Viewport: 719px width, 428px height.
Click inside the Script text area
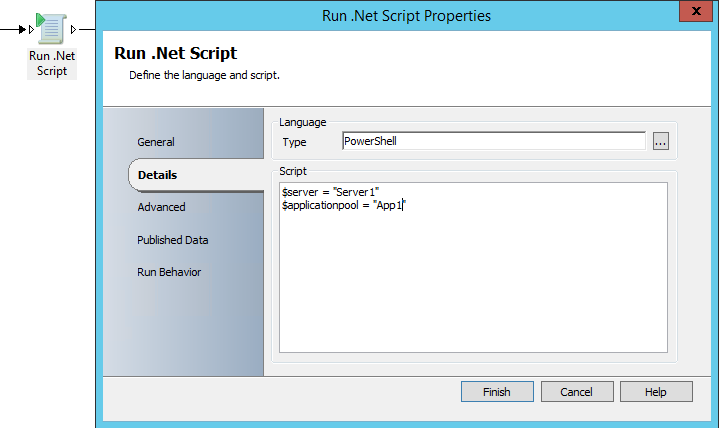pyautogui.click(x=473, y=267)
